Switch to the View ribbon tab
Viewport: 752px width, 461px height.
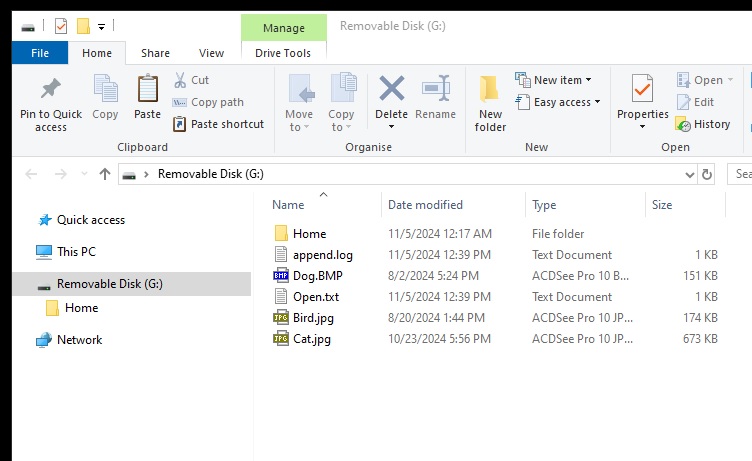212,53
